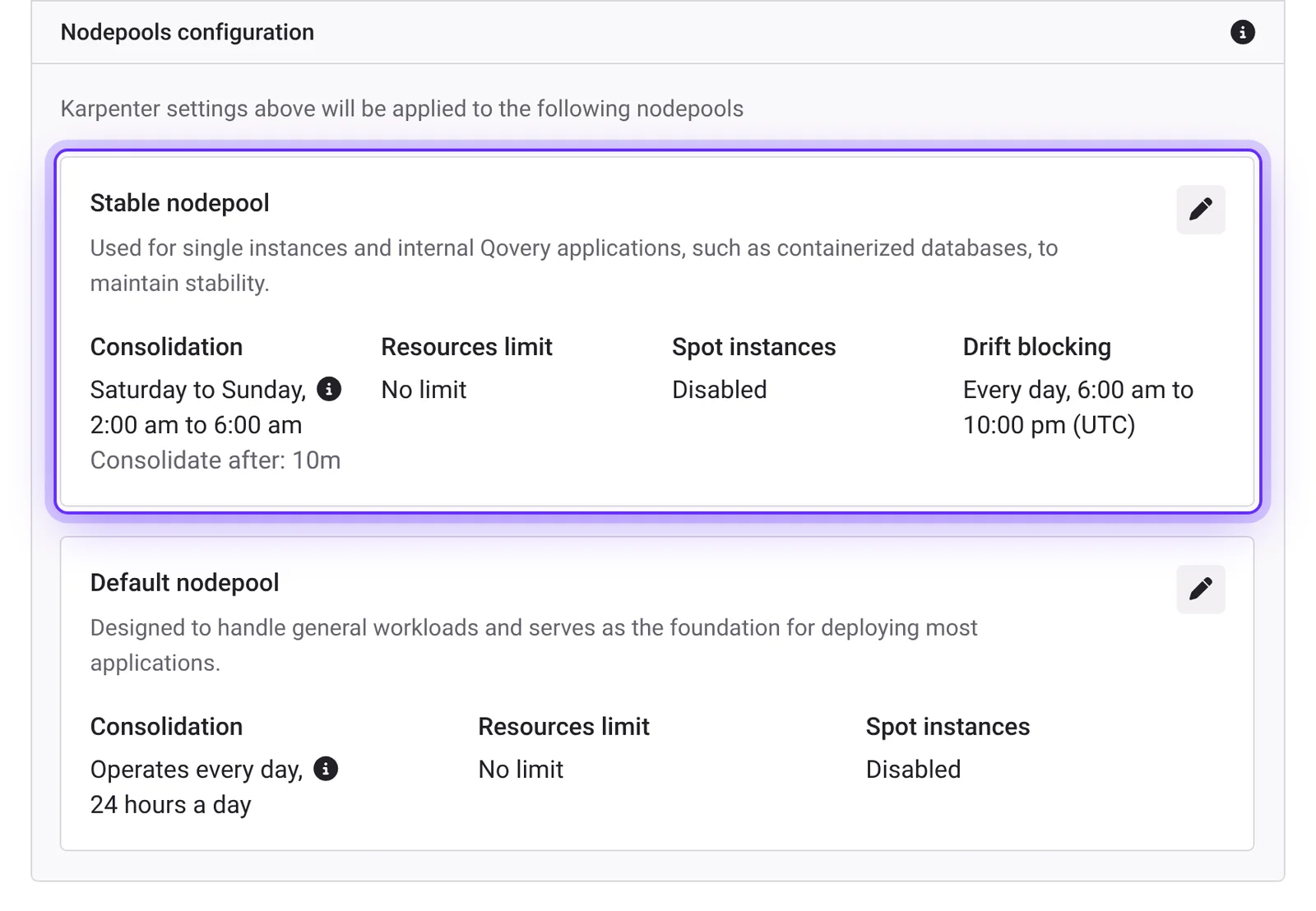Show info for Default nodepool consolidation schedule

(326, 769)
